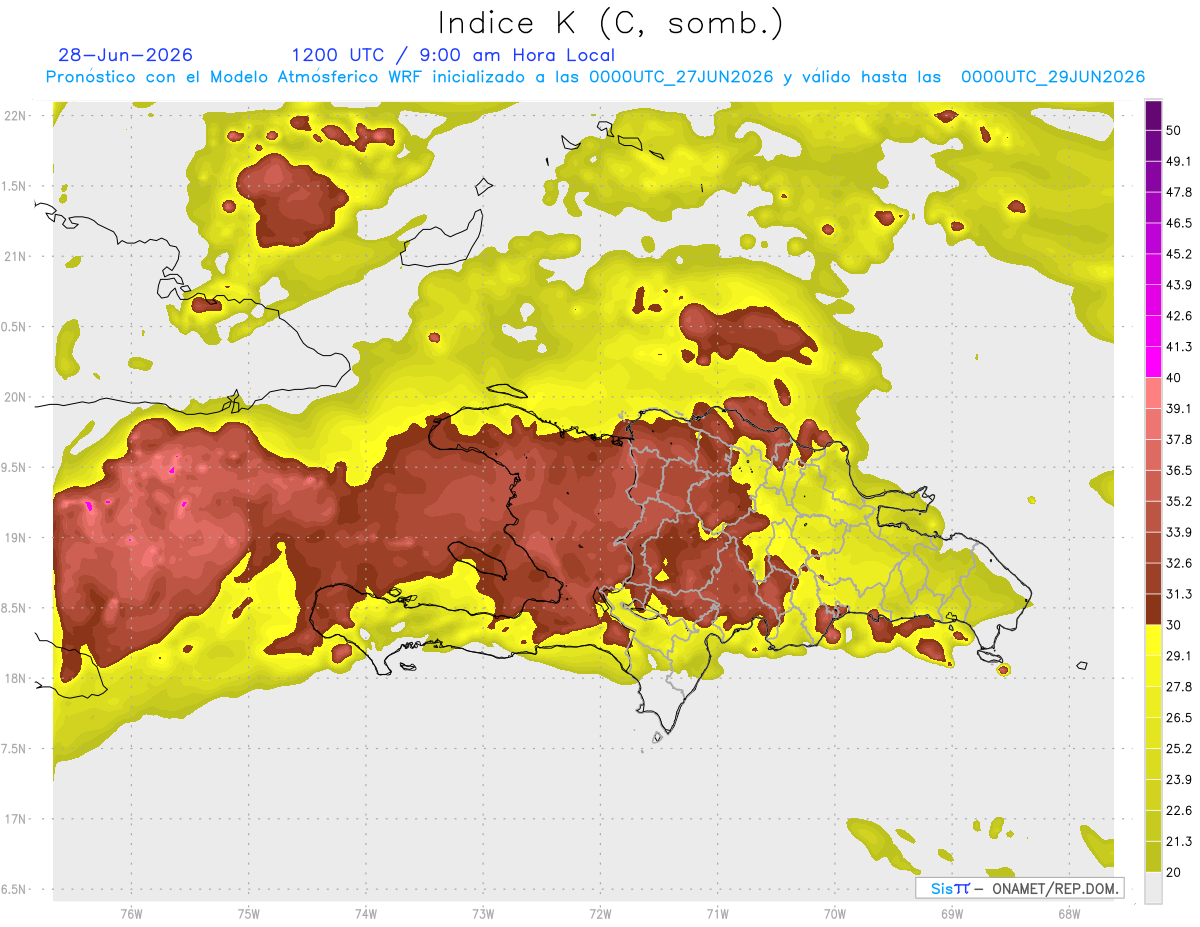Image resolution: width=1200 pixels, height=927 pixels.
Task: Click the 20N latitude label
Action: click(14, 397)
